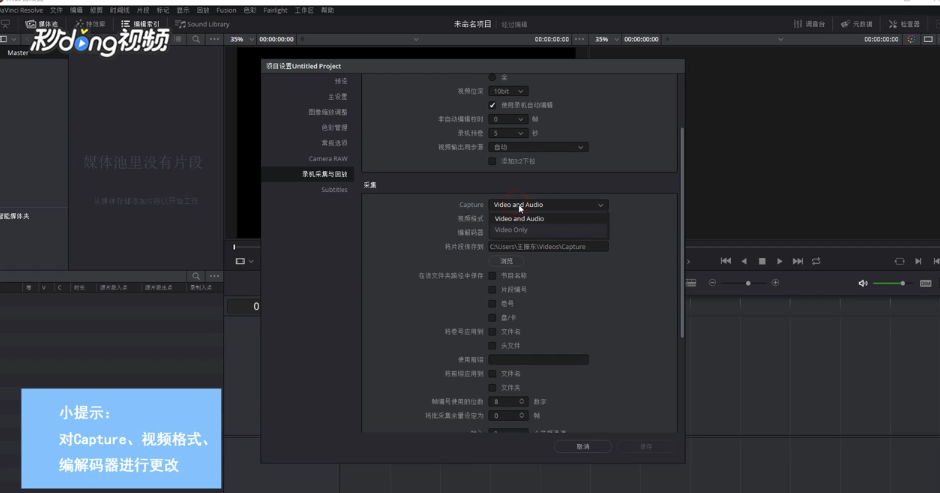Click the go to last frame transport button

798,261
